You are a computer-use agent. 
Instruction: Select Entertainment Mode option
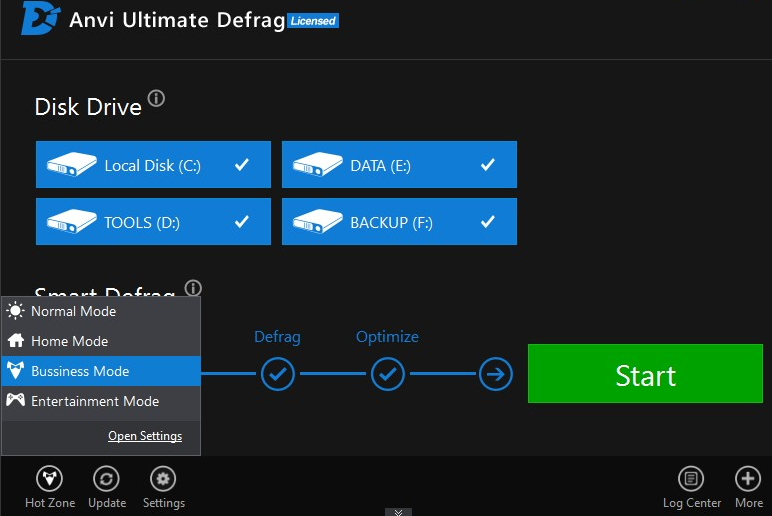click(95, 401)
